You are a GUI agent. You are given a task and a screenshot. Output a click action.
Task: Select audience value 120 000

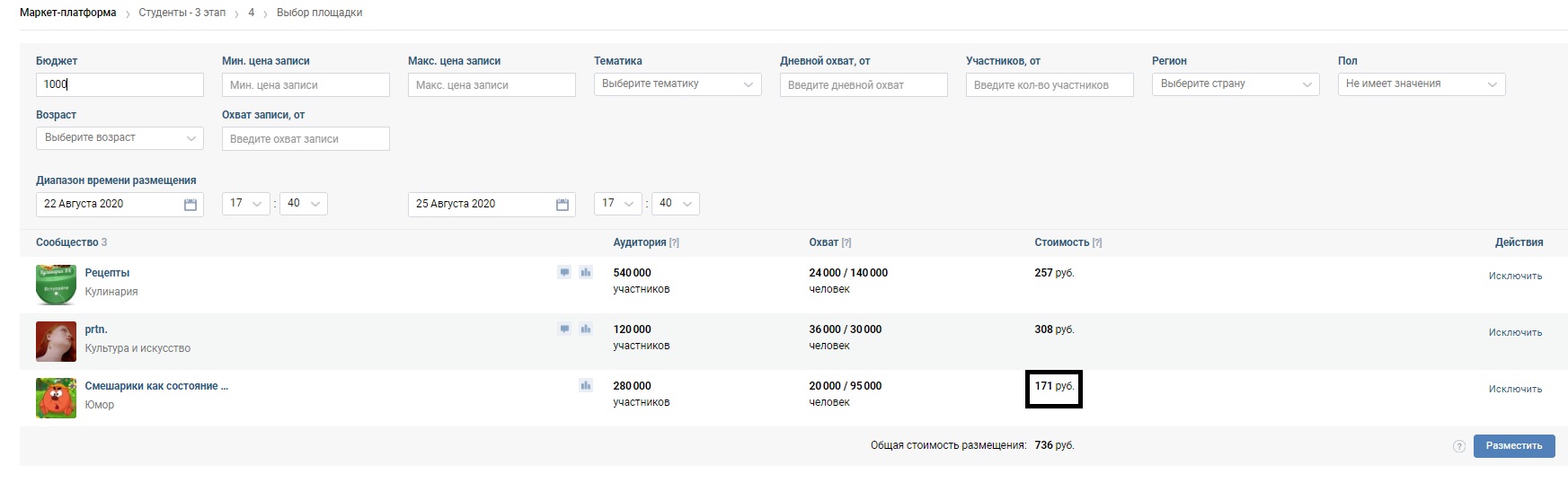(632, 329)
